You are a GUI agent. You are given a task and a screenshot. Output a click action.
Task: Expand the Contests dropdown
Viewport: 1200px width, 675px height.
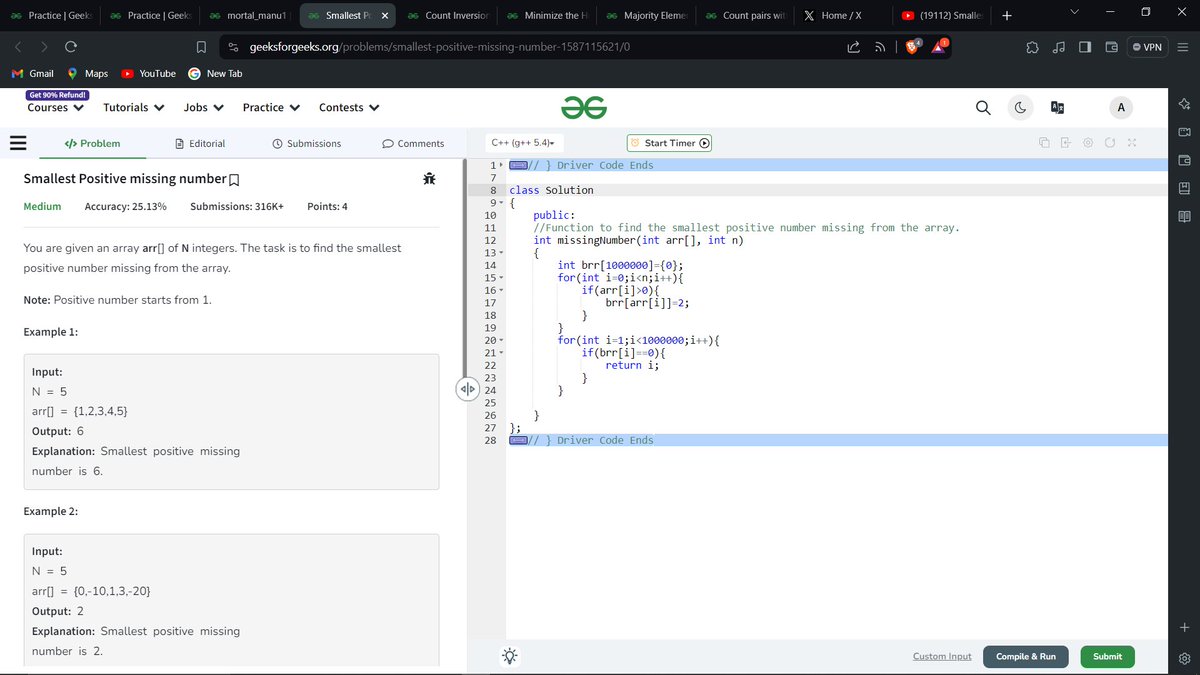(x=349, y=108)
